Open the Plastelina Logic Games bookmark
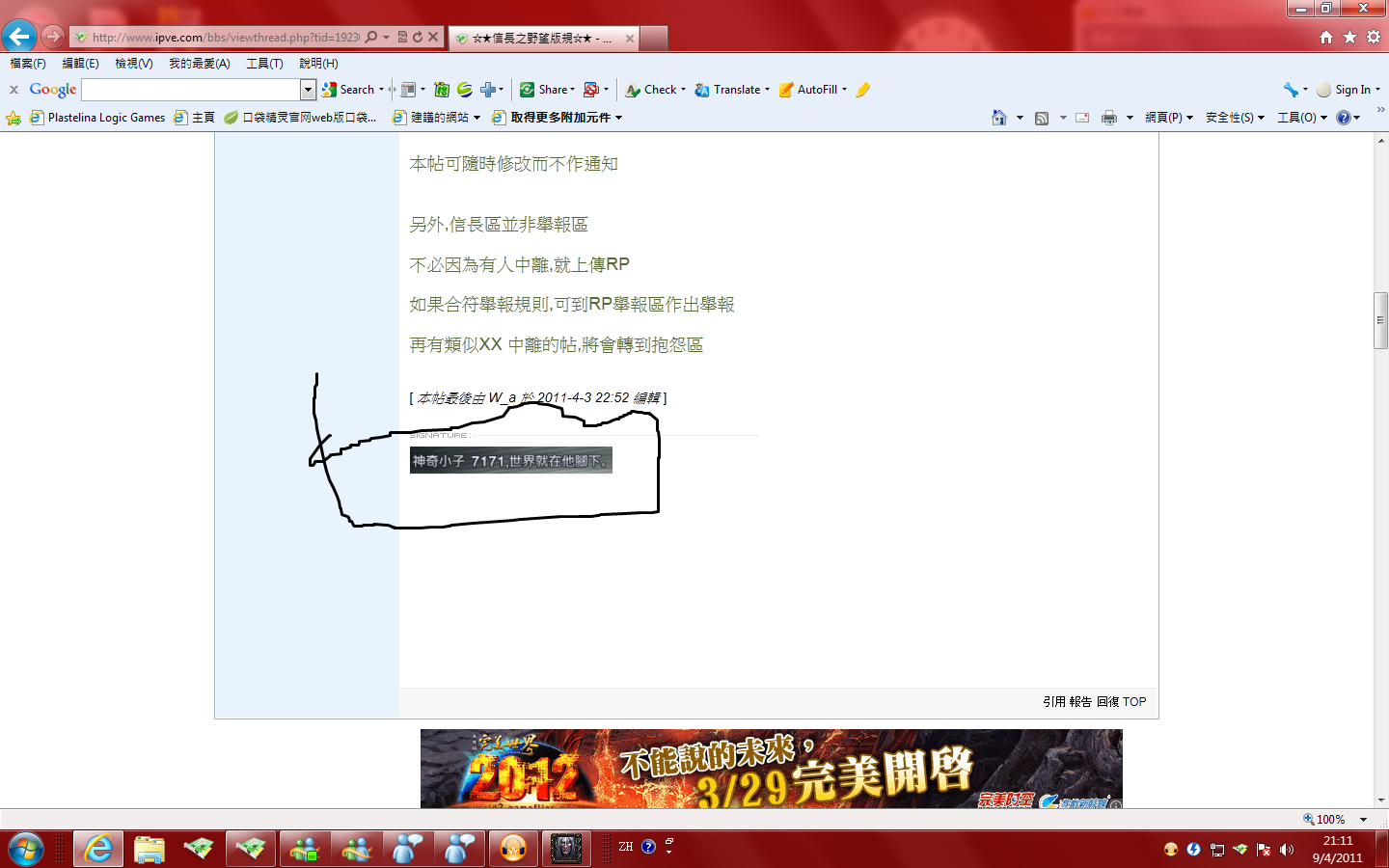 point(97,118)
